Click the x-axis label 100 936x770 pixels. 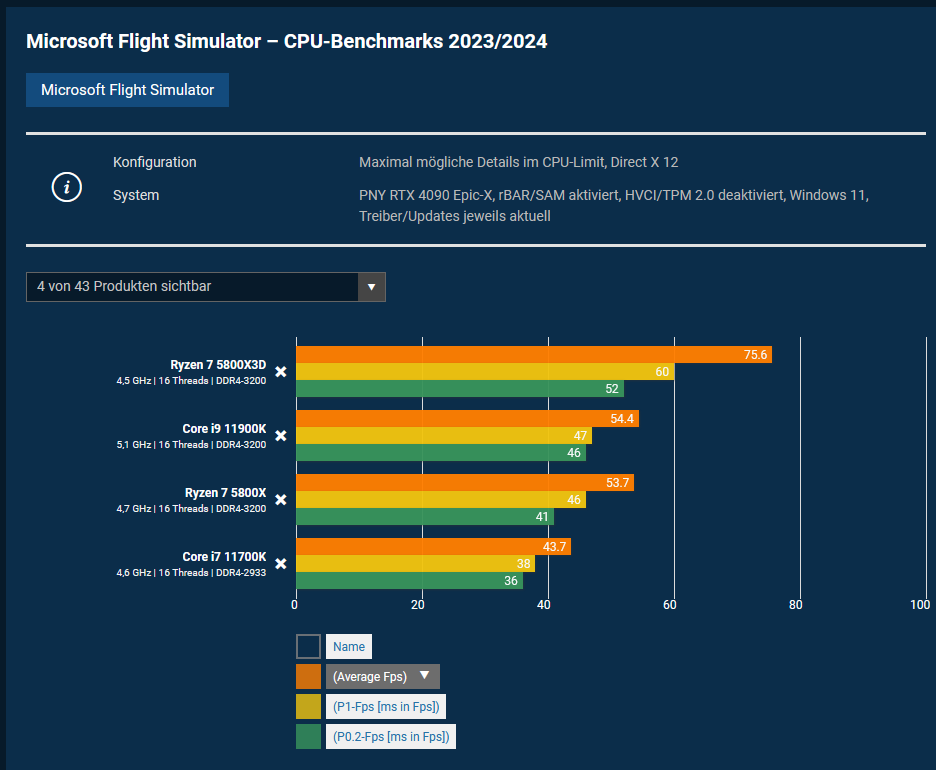coord(920,605)
